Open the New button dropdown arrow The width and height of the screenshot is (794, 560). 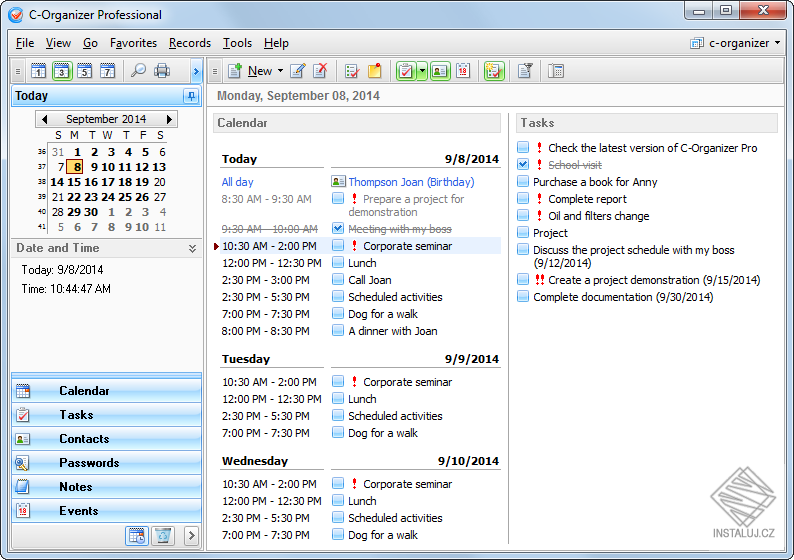280,71
